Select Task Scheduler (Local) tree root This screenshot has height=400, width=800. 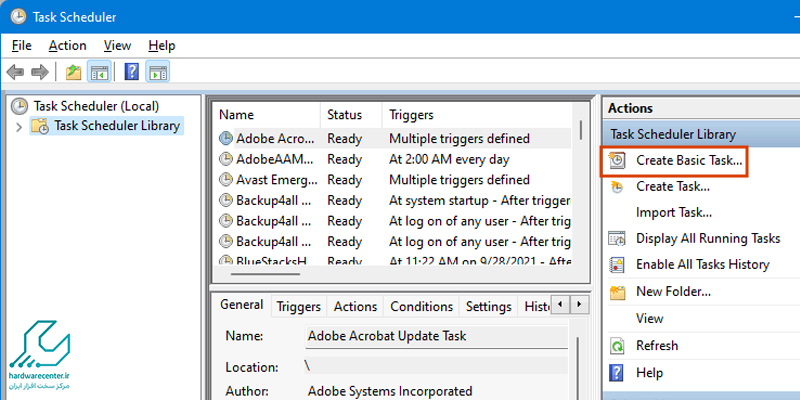(96, 106)
